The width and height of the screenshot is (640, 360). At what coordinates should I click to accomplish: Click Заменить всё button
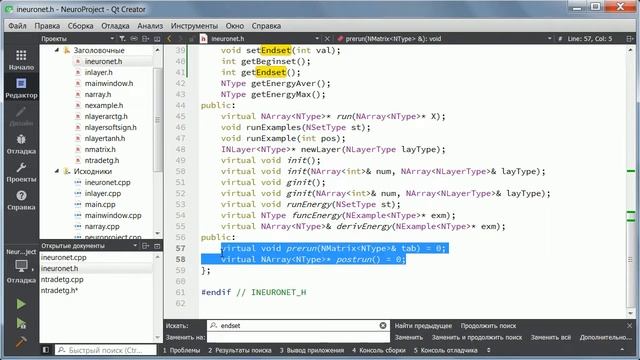551,337
